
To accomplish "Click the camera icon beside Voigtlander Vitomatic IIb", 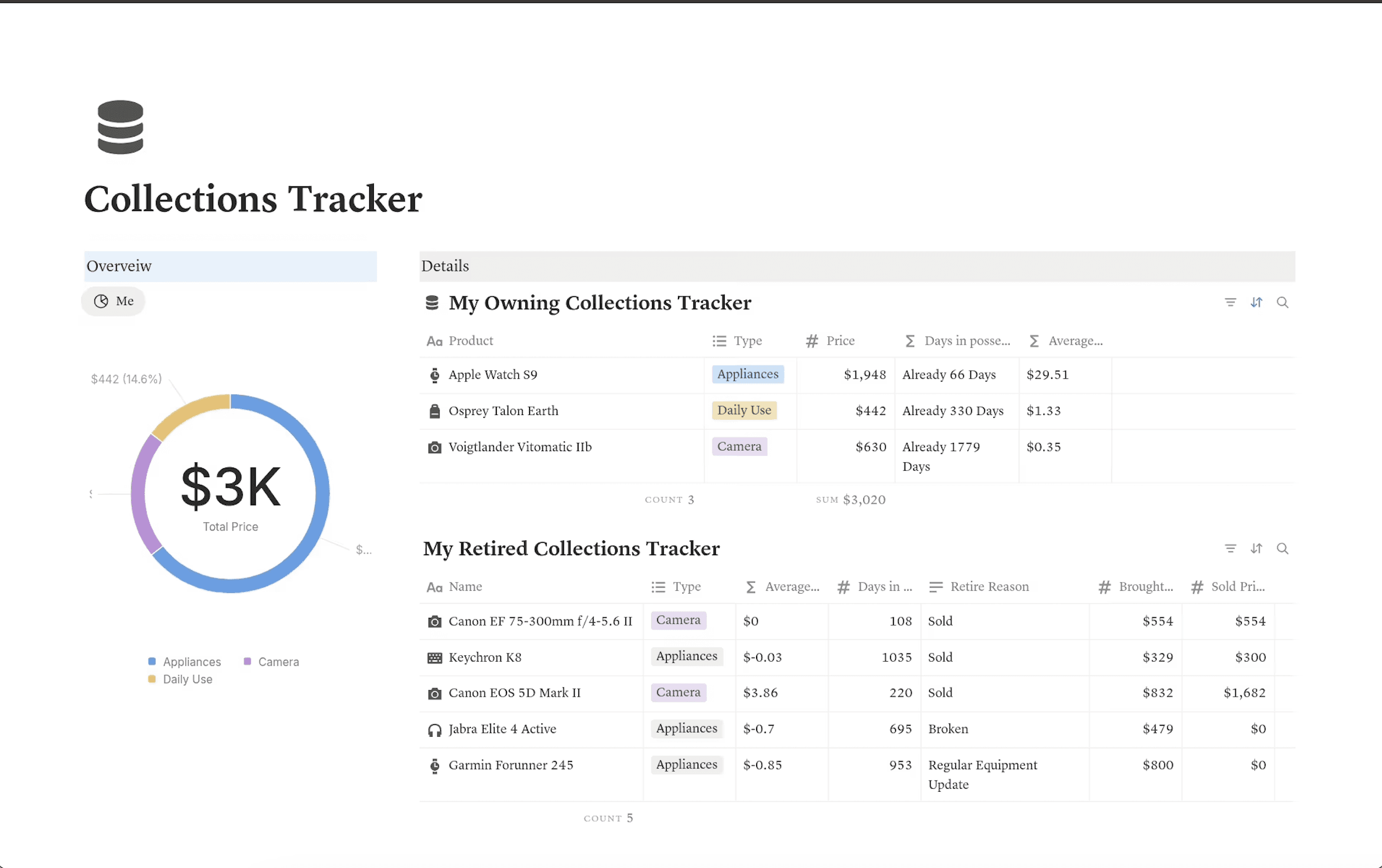I will pyautogui.click(x=435, y=447).
